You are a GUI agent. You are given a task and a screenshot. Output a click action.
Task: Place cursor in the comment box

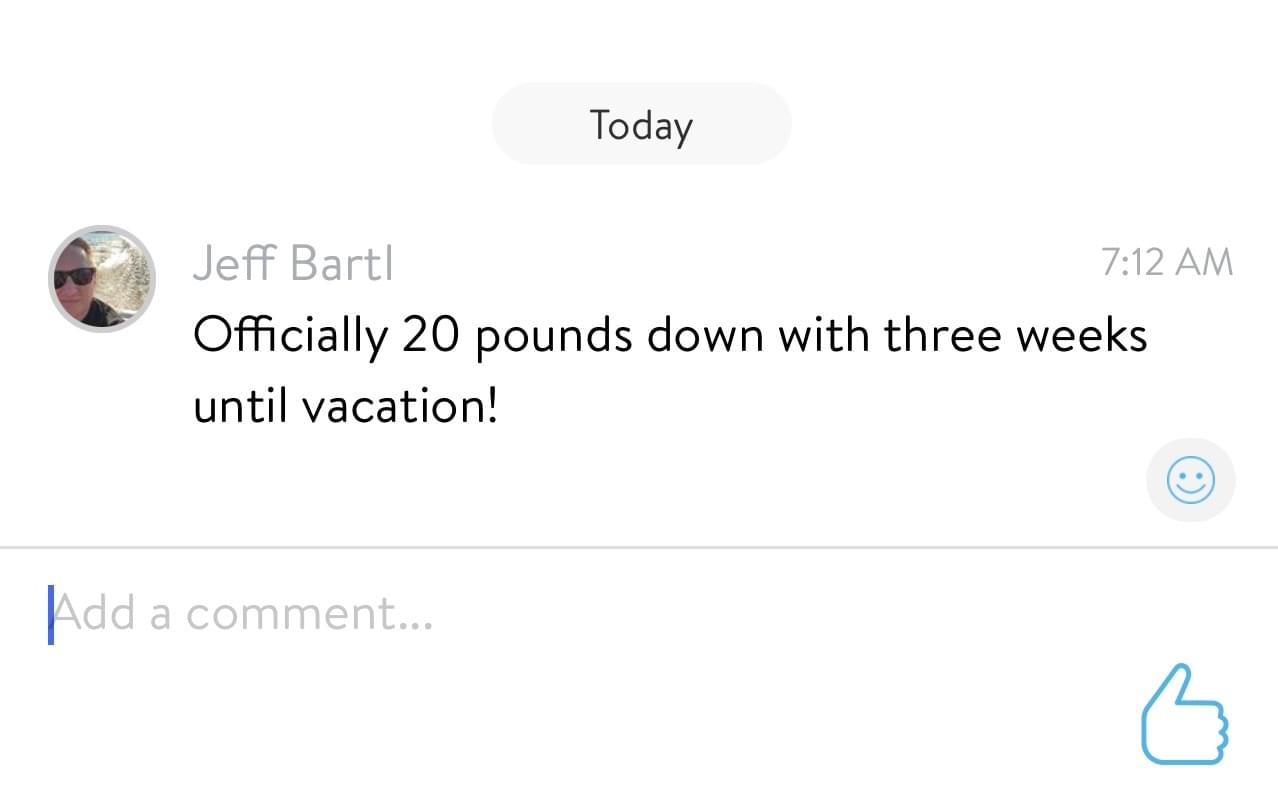point(400,612)
